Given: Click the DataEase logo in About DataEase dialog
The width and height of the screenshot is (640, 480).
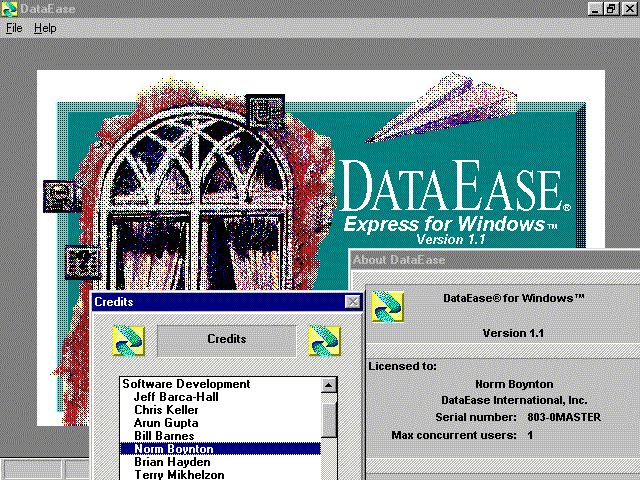Looking at the screenshot, I should click(x=388, y=307).
